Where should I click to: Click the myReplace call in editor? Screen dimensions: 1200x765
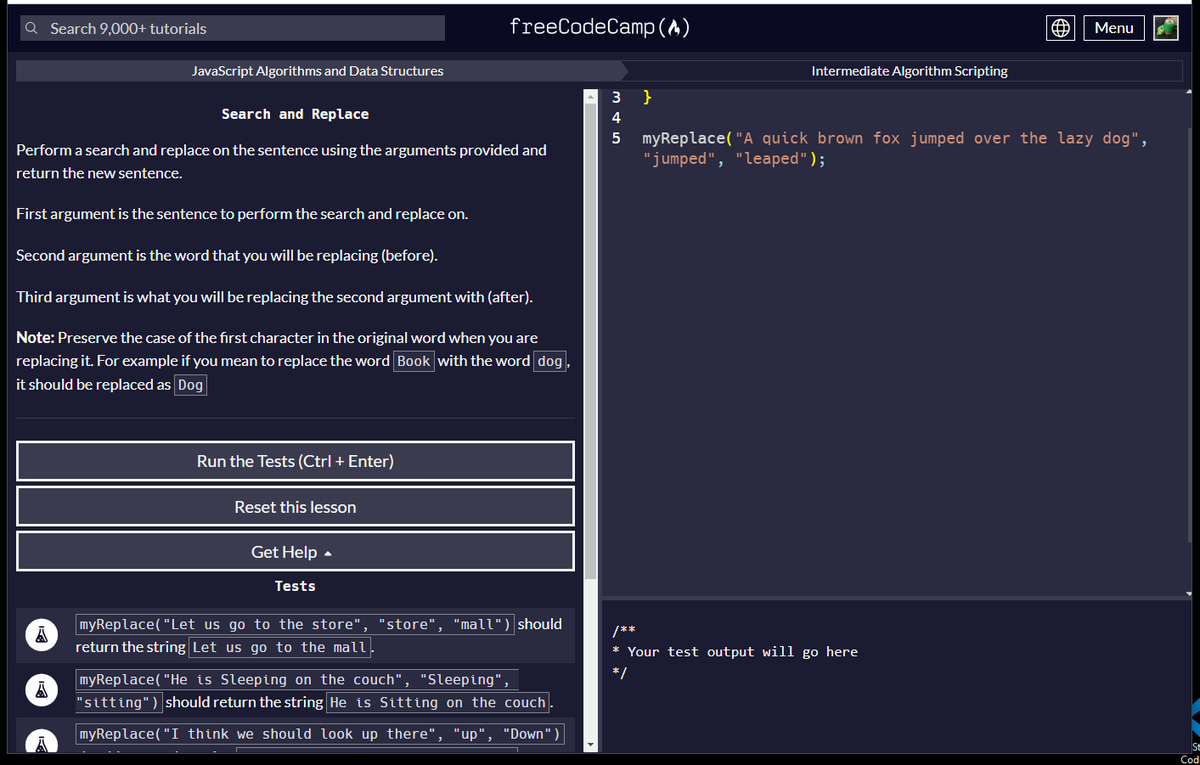coord(894,148)
